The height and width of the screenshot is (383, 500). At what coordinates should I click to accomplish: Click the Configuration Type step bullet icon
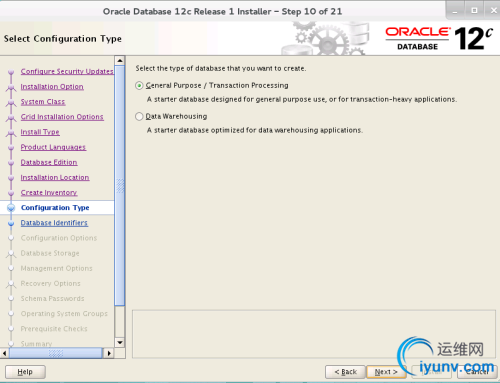[11, 208]
